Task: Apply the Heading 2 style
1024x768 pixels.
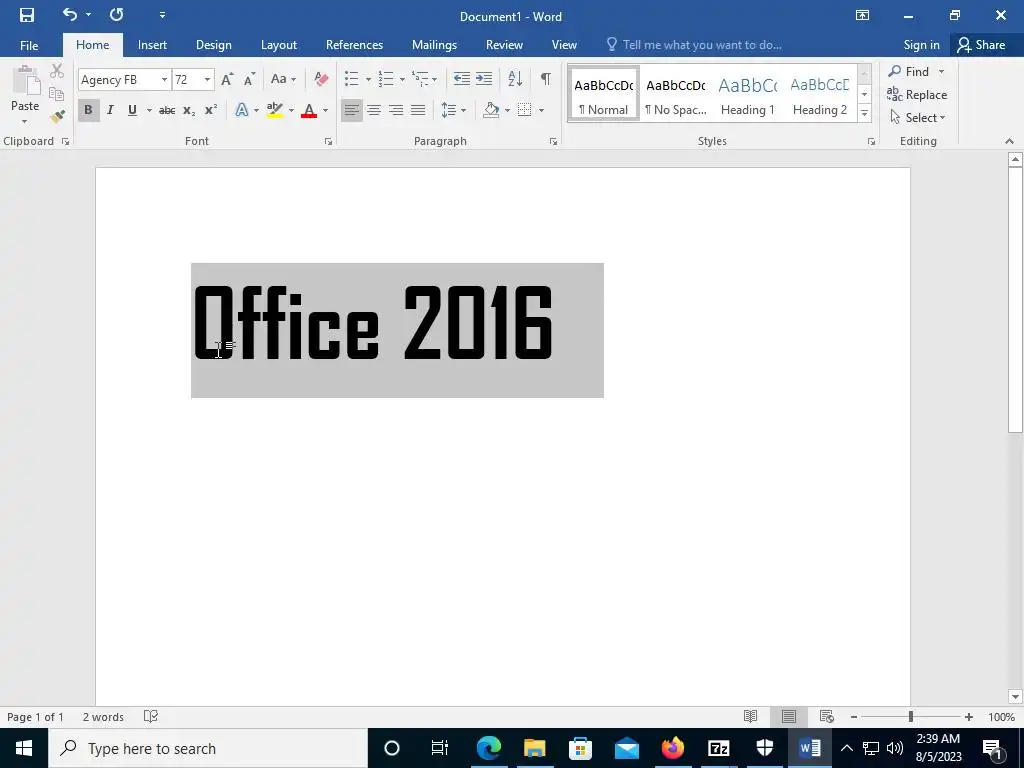Action: 820,95
